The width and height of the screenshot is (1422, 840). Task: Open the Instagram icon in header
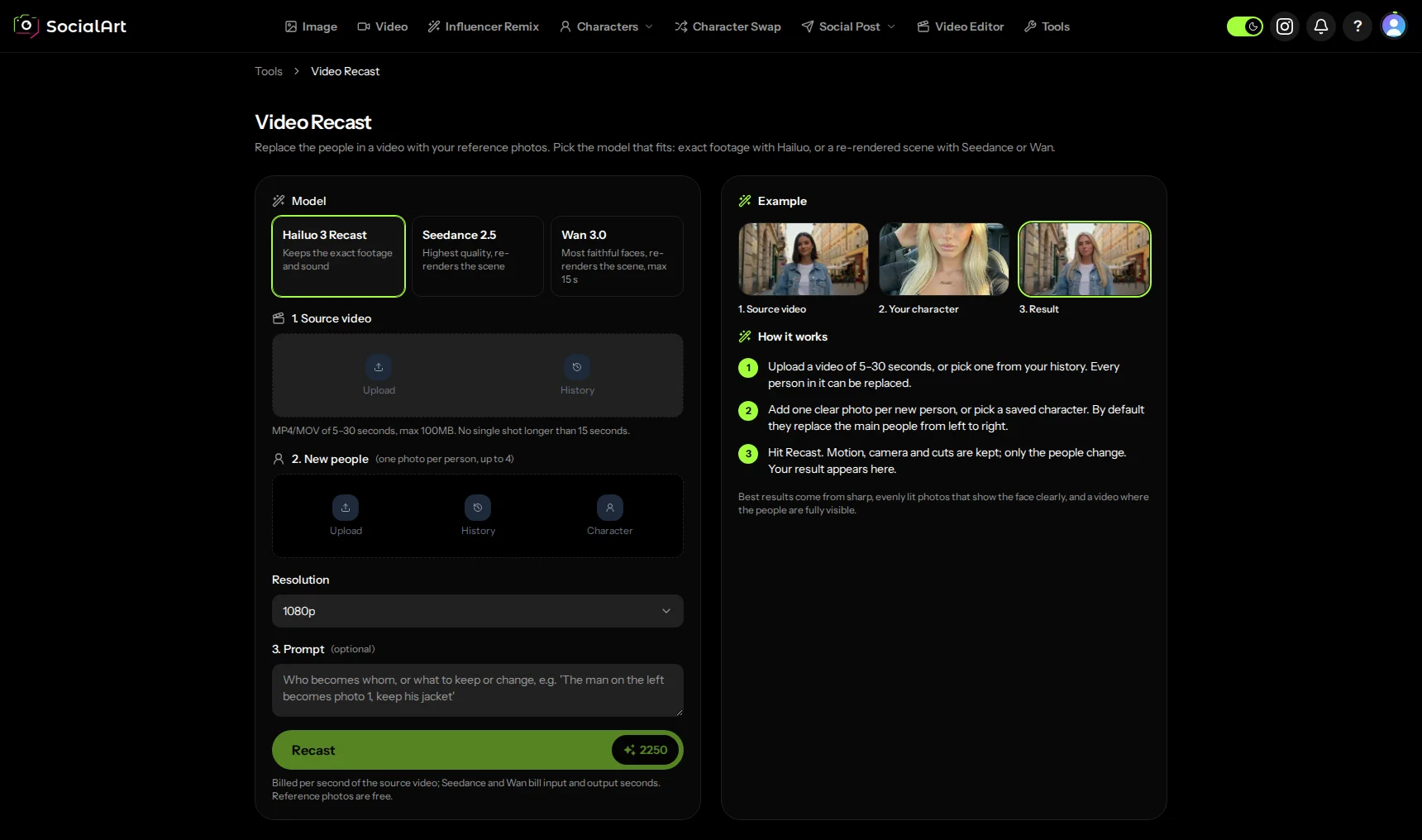point(1285,26)
